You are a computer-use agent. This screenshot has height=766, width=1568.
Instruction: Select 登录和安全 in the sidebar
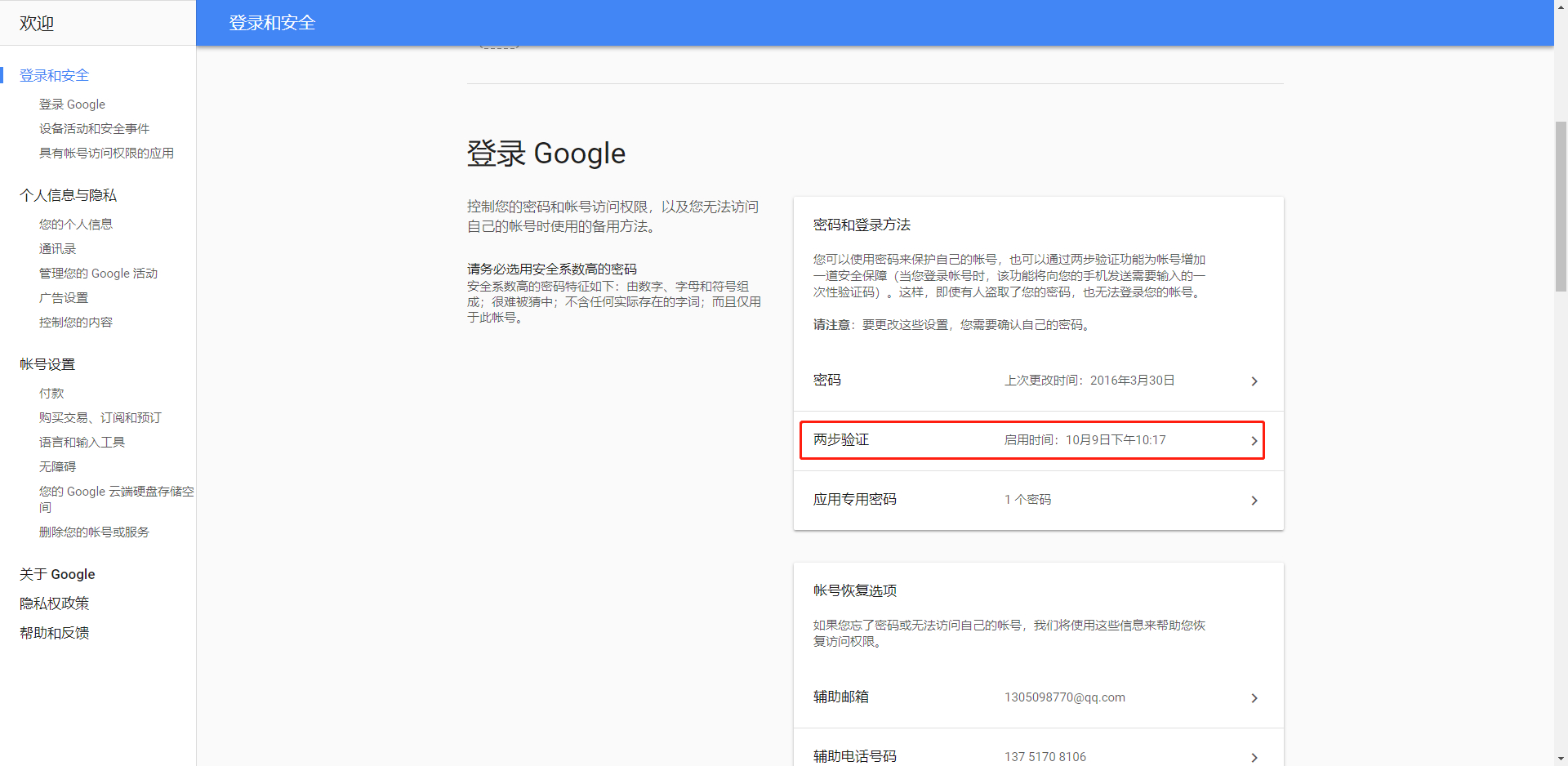pyautogui.click(x=54, y=75)
